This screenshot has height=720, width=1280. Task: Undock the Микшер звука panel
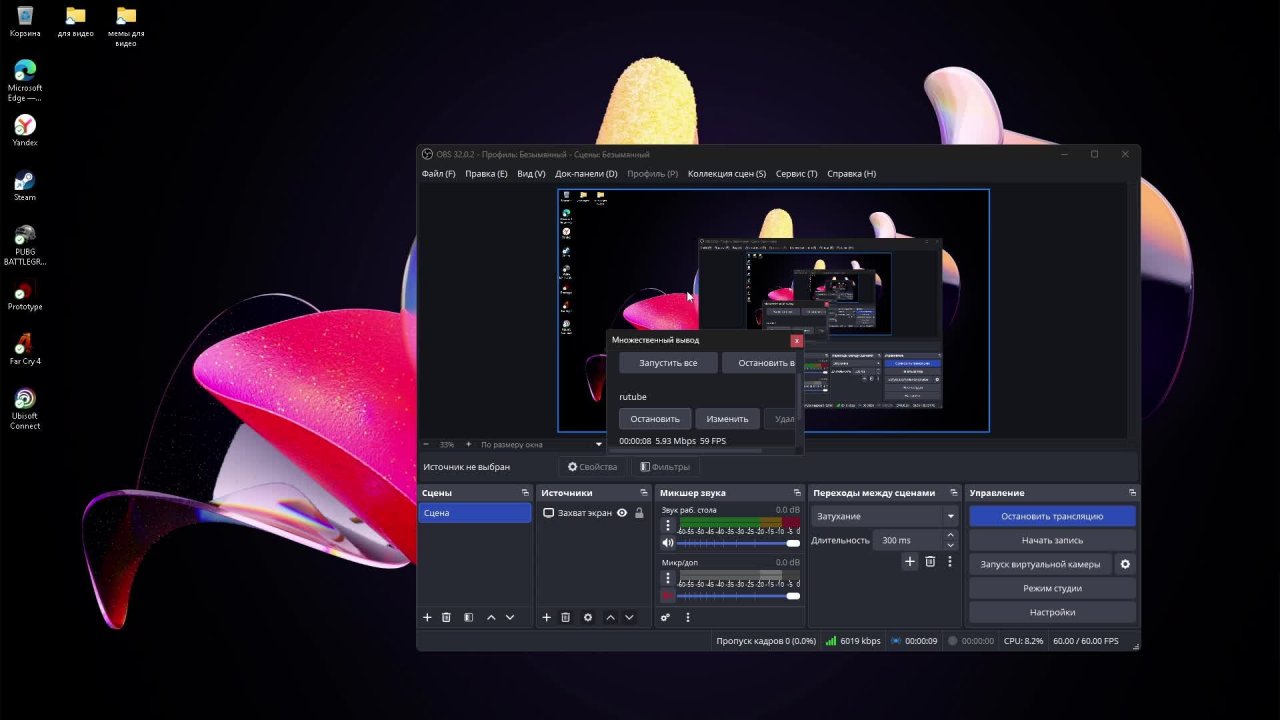coord(797,493)
